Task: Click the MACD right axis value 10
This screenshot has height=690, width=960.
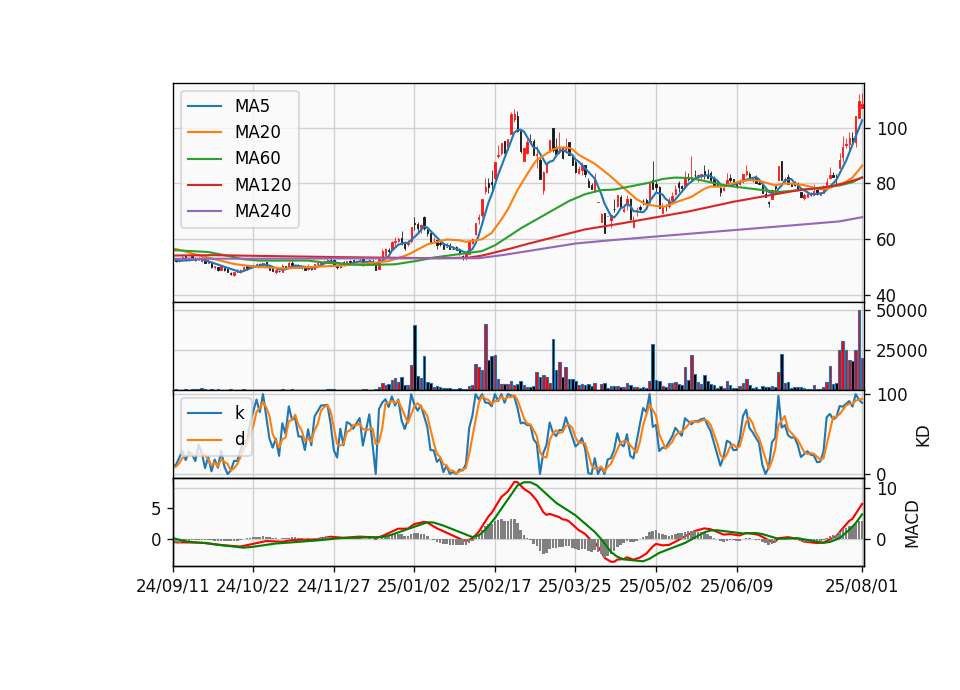Action: click(887, 489)
